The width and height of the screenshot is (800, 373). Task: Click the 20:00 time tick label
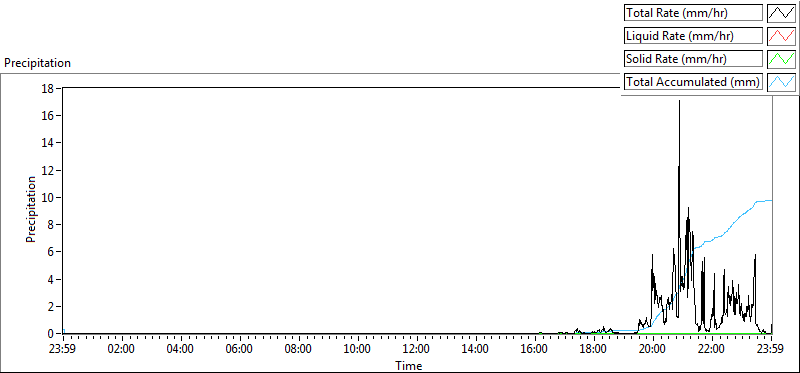pyautogui.click(x=653, y=350)
